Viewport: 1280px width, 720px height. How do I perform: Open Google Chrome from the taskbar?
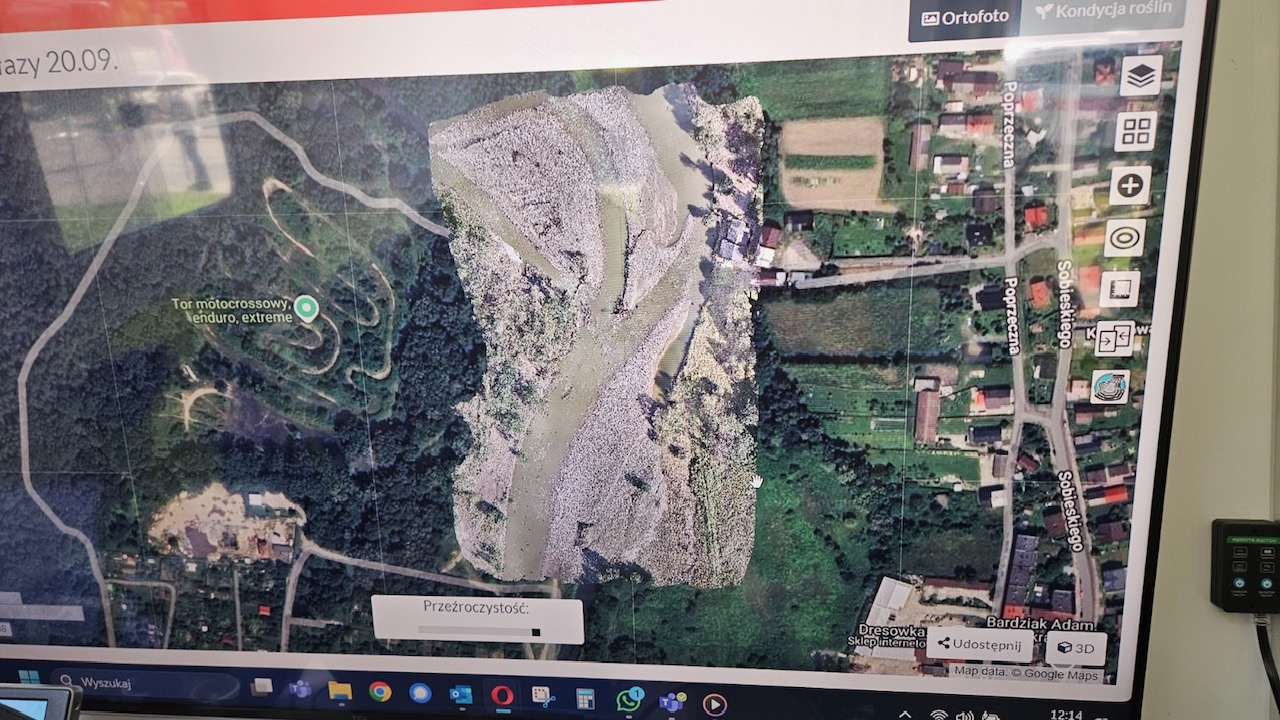(x=380, y=691)
